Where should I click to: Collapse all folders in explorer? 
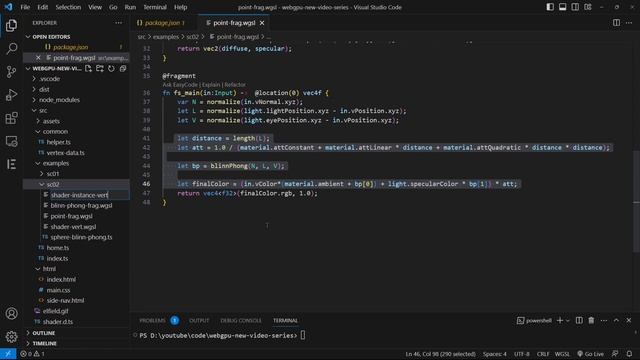point(123,69)
